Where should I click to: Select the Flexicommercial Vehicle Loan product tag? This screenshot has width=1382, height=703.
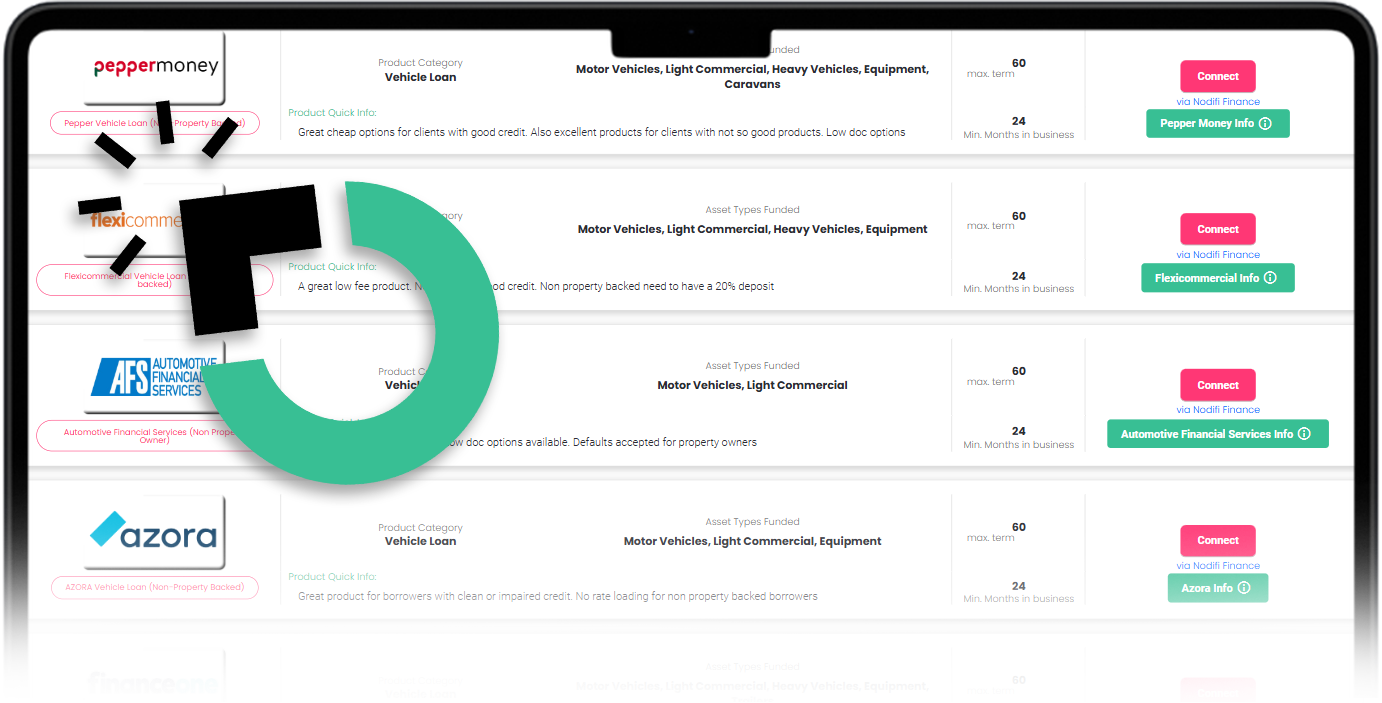tap(110, 279)
